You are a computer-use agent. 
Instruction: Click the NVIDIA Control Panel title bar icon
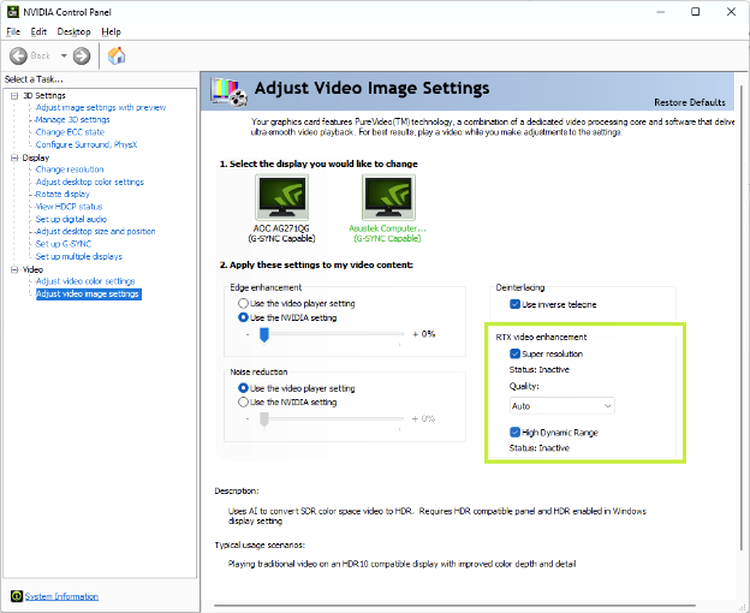click(13, 11)
